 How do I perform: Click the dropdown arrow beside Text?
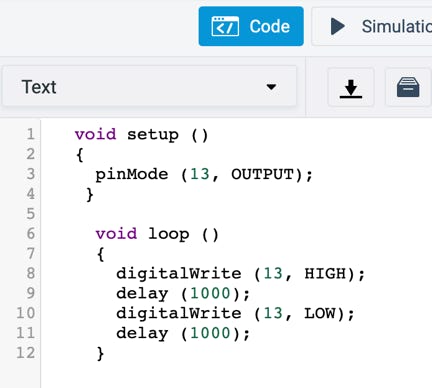[x=271, y=87]
